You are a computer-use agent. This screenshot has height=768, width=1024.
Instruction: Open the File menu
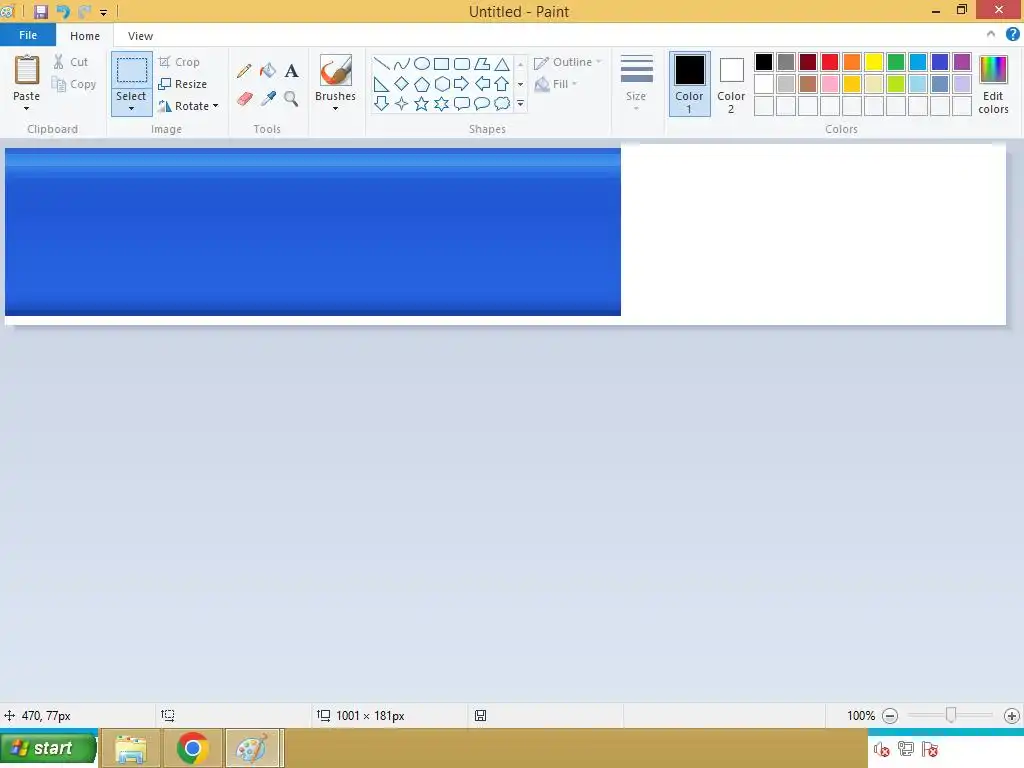(28, 35)
